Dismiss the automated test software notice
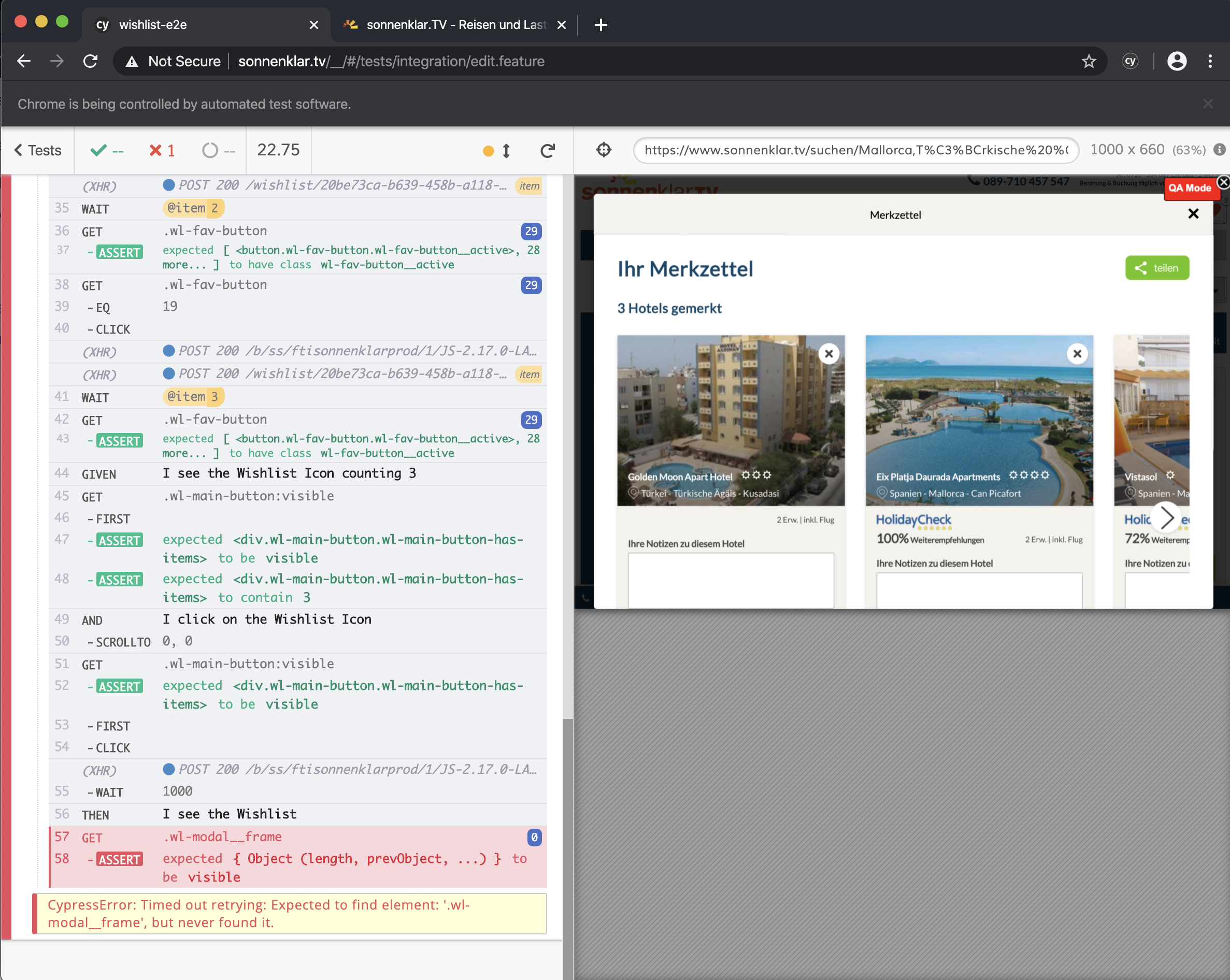Viewport: 1230px width, 980px height. click(1208, 103)
